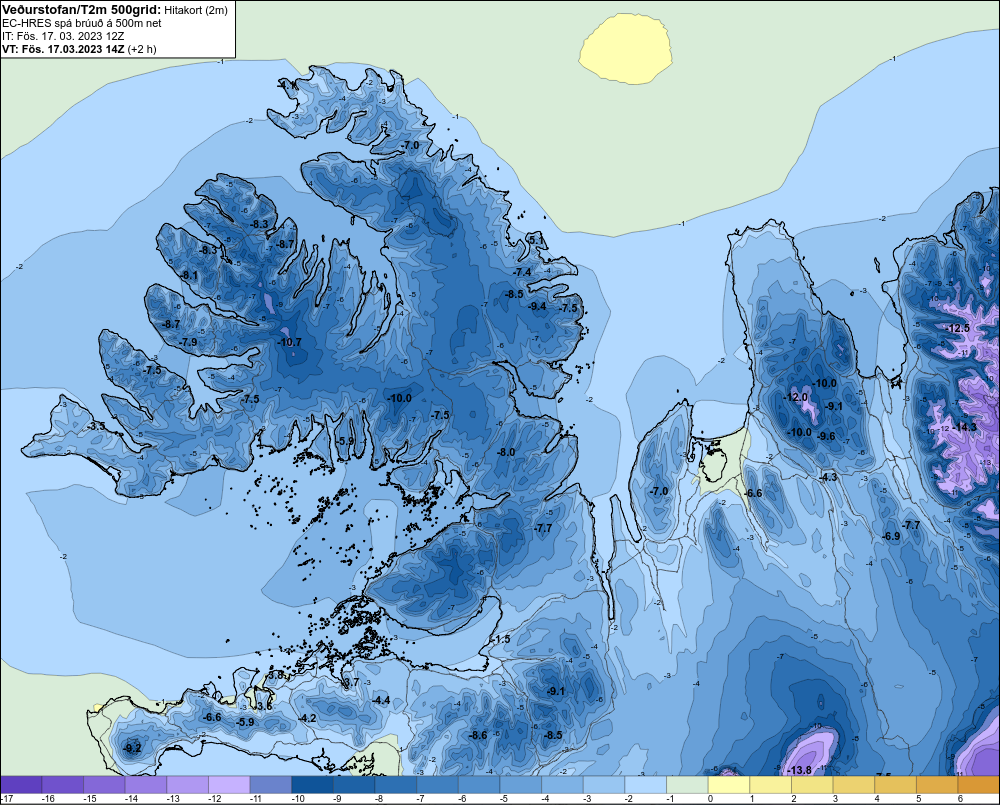Screen dimensions: 1000x805
Task: Click the -3.5 temperature value
Action: tap(96, 425)
